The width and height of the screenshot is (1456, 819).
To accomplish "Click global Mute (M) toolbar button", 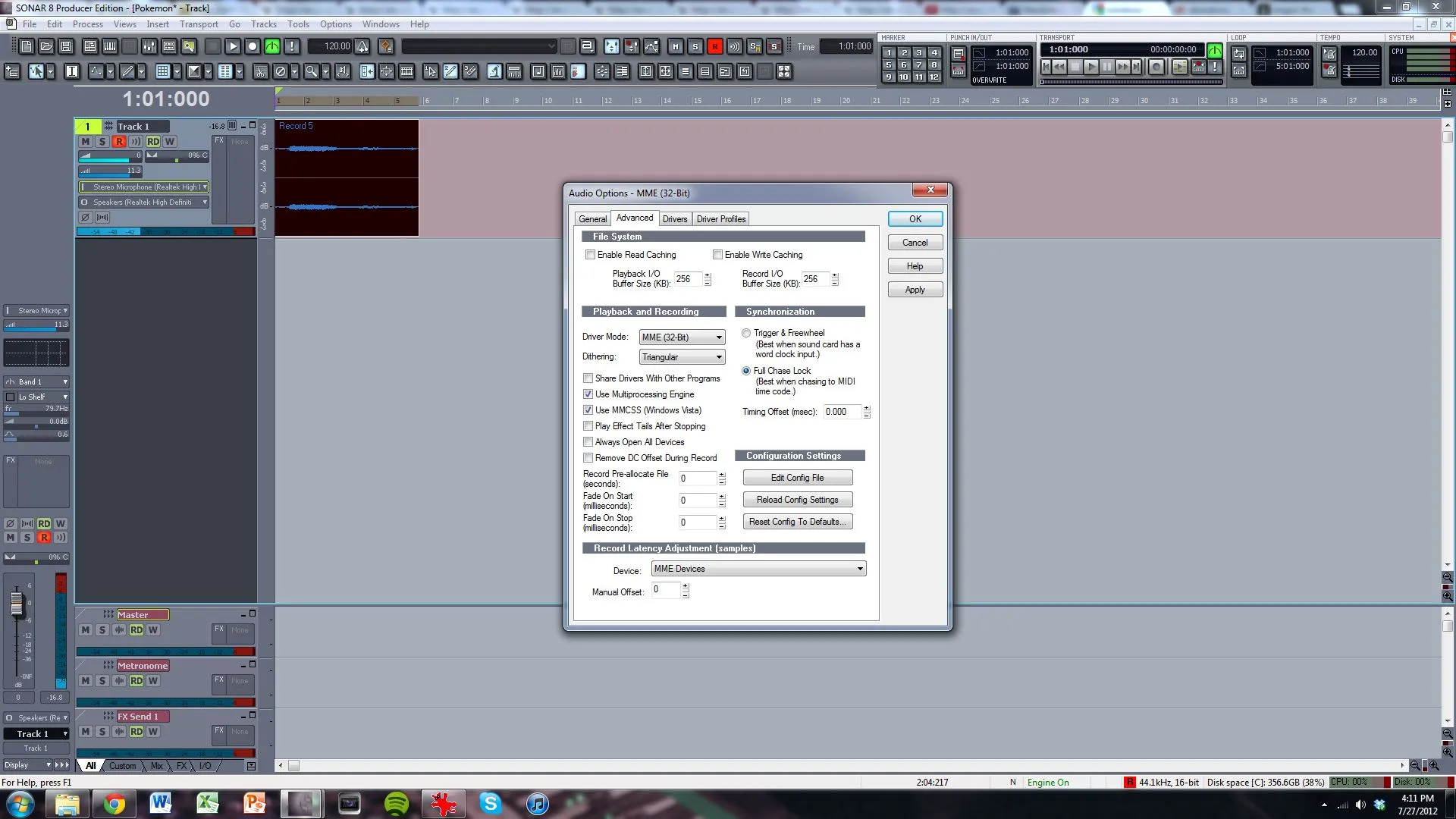I will click(x=676, y=47).
